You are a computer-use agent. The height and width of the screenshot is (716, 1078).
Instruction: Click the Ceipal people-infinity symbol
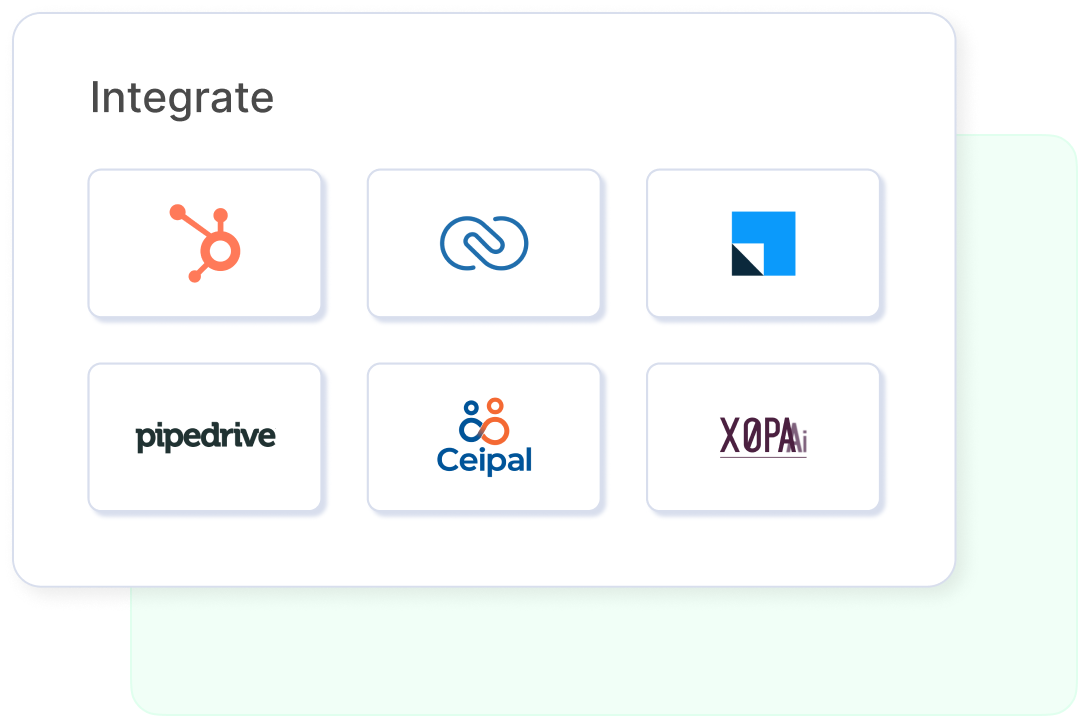[484, 421]
